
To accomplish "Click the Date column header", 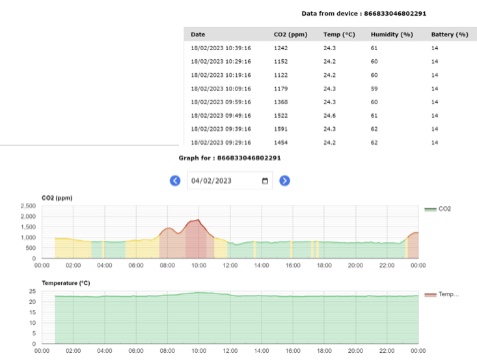I will pos(198,34).
